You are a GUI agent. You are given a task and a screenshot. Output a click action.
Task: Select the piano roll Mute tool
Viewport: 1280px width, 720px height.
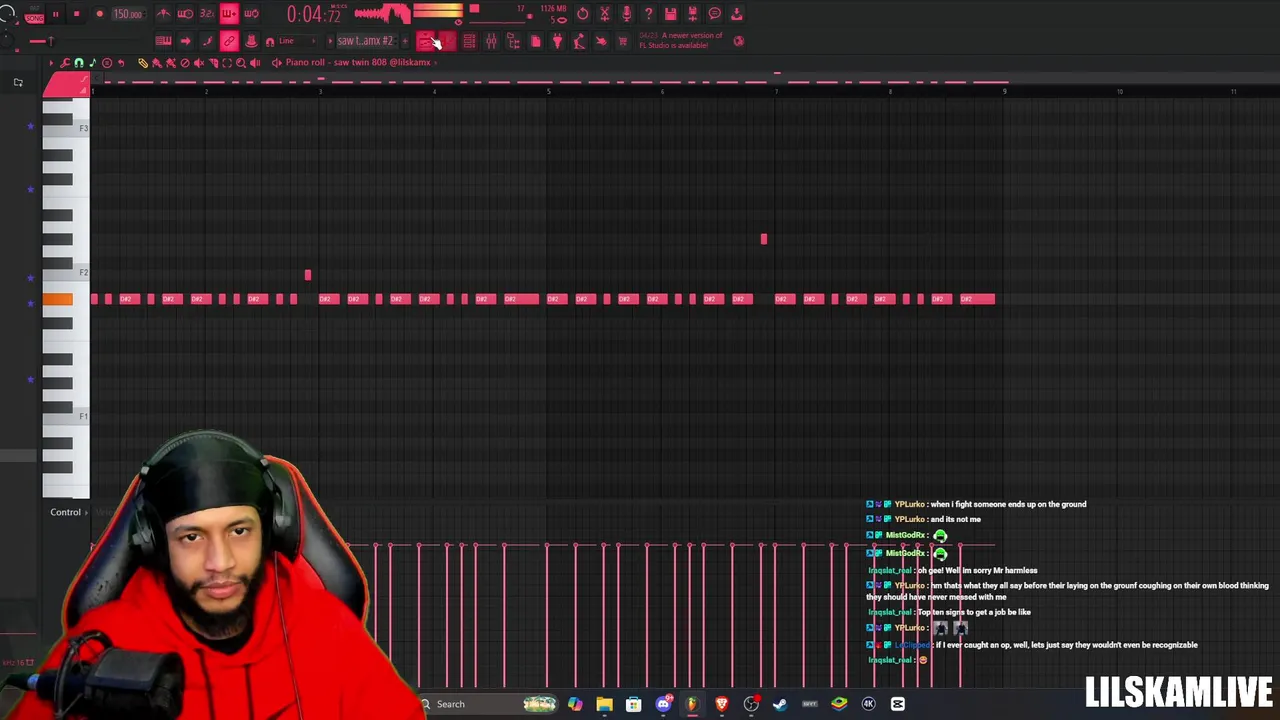click(x=198, y=62)
